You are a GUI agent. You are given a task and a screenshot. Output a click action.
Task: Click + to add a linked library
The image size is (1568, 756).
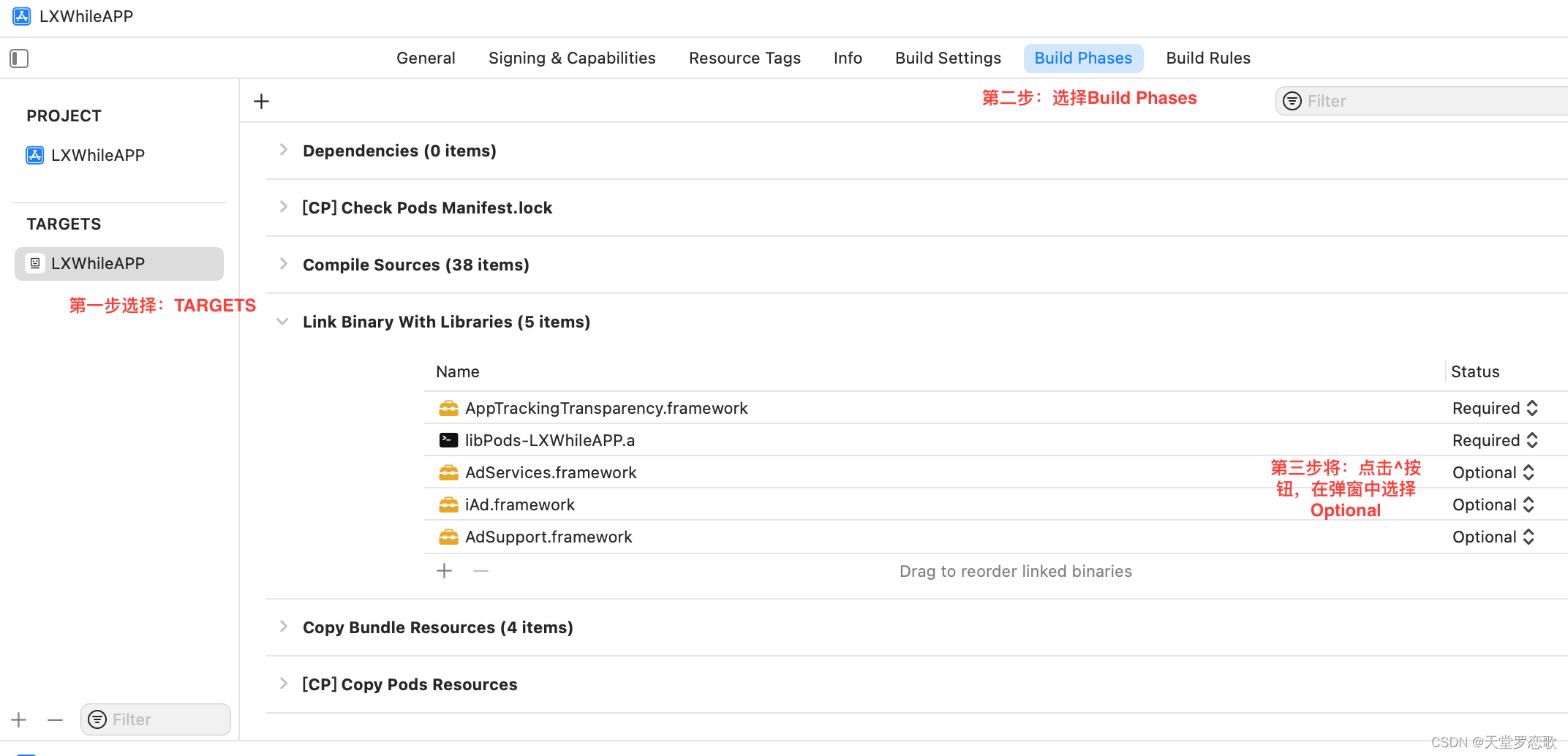(444, 570)
